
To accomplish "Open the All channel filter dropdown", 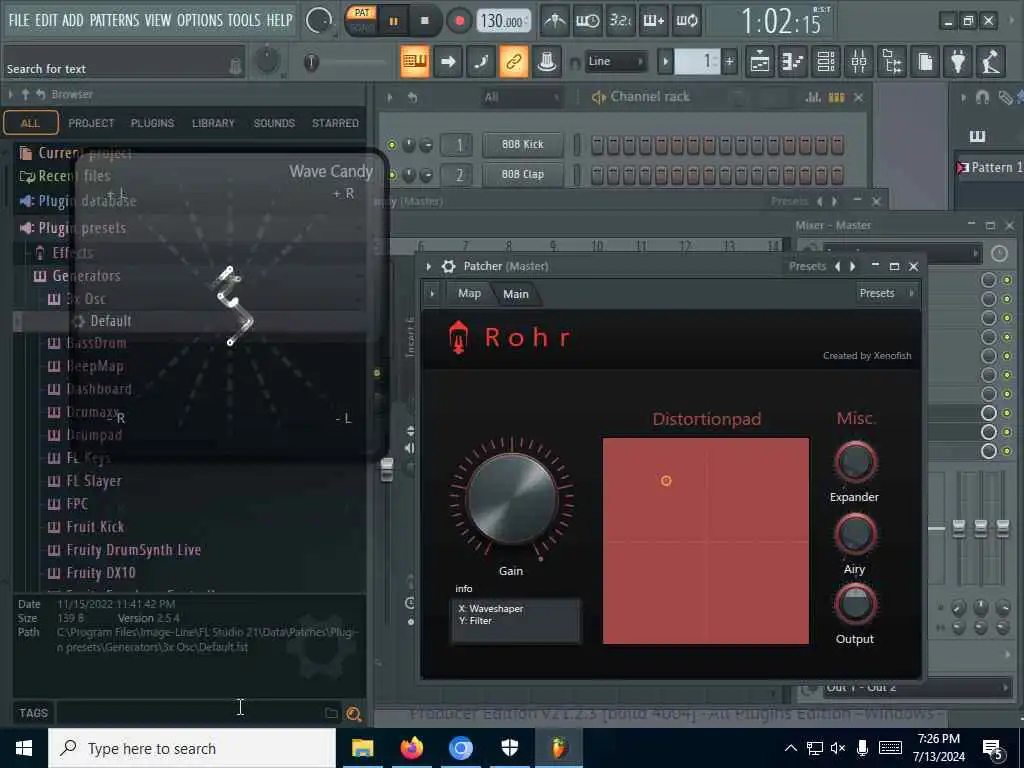I will [521, 97].
